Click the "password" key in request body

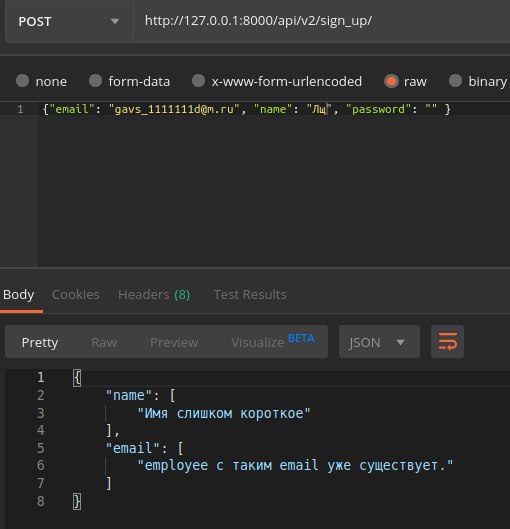pyautogui.click(x=378, y=109)
